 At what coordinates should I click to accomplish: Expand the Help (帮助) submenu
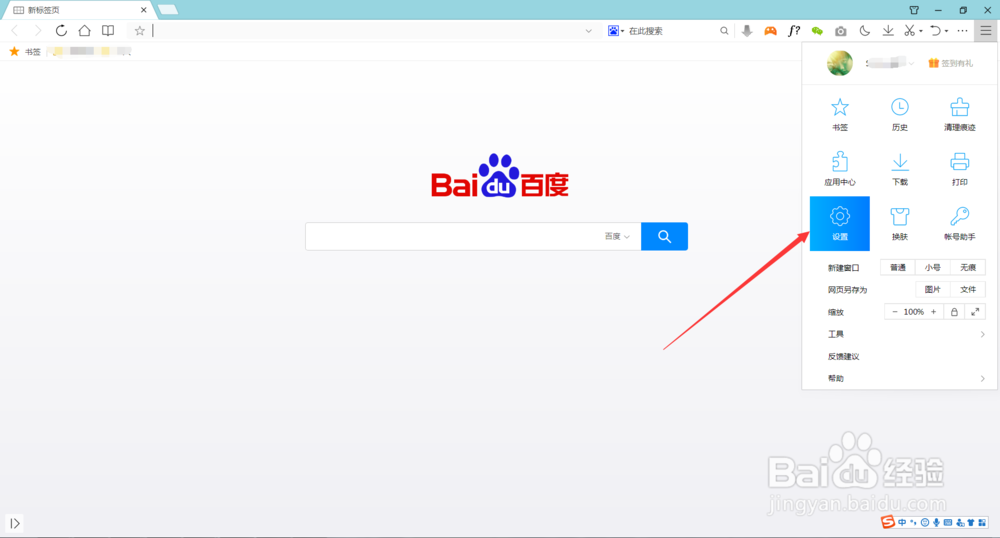[906, 378]
